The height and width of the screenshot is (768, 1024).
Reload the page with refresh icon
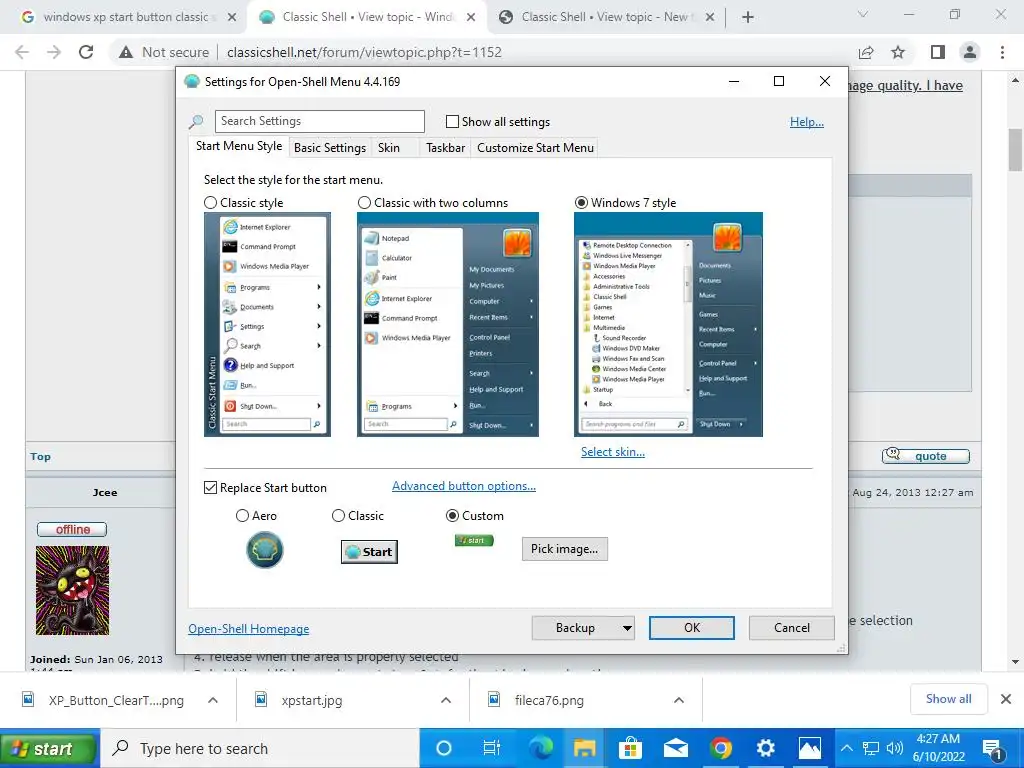(86, 52)
